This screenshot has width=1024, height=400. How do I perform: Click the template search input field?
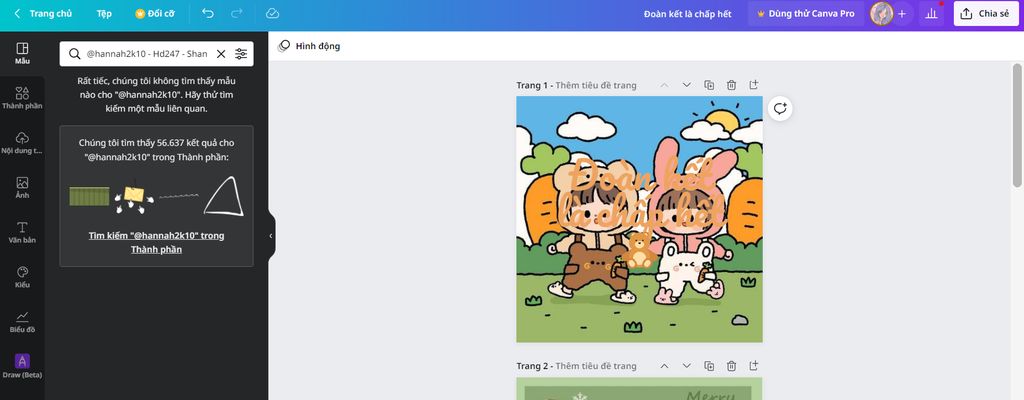point(147,54)
